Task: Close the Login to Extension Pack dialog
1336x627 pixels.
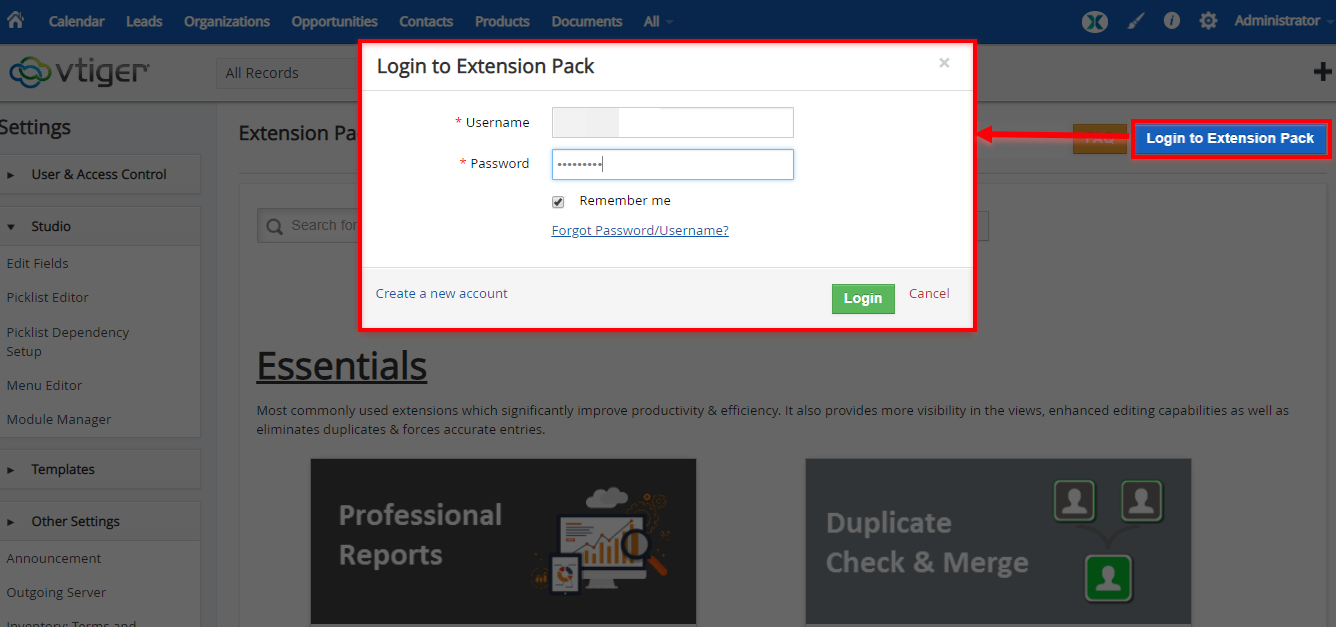Action: (944, 63)
